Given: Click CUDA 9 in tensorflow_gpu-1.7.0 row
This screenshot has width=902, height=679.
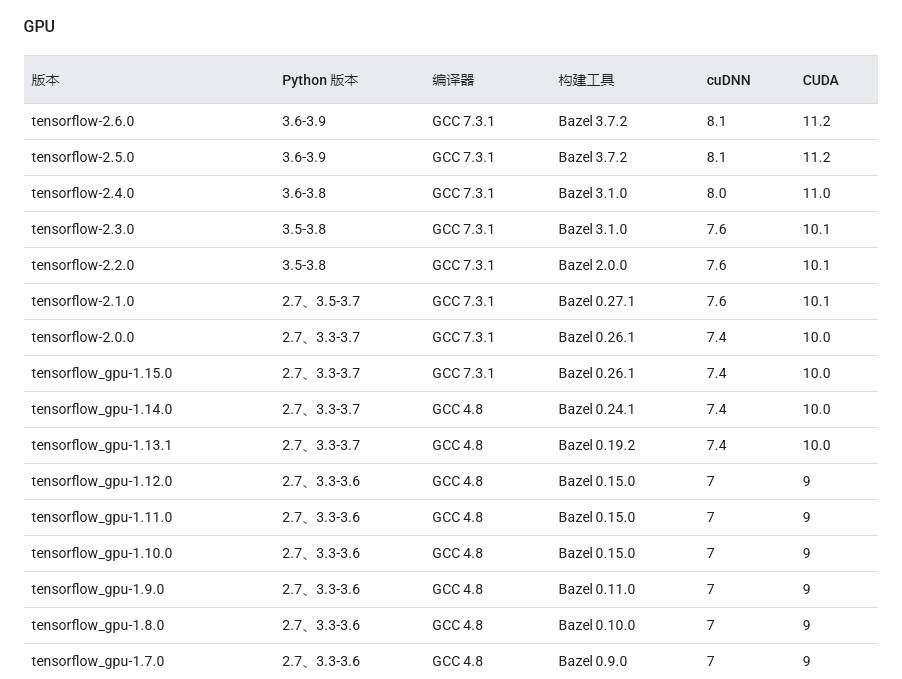Looking at the screenshot, I should [x=807, y=661].
